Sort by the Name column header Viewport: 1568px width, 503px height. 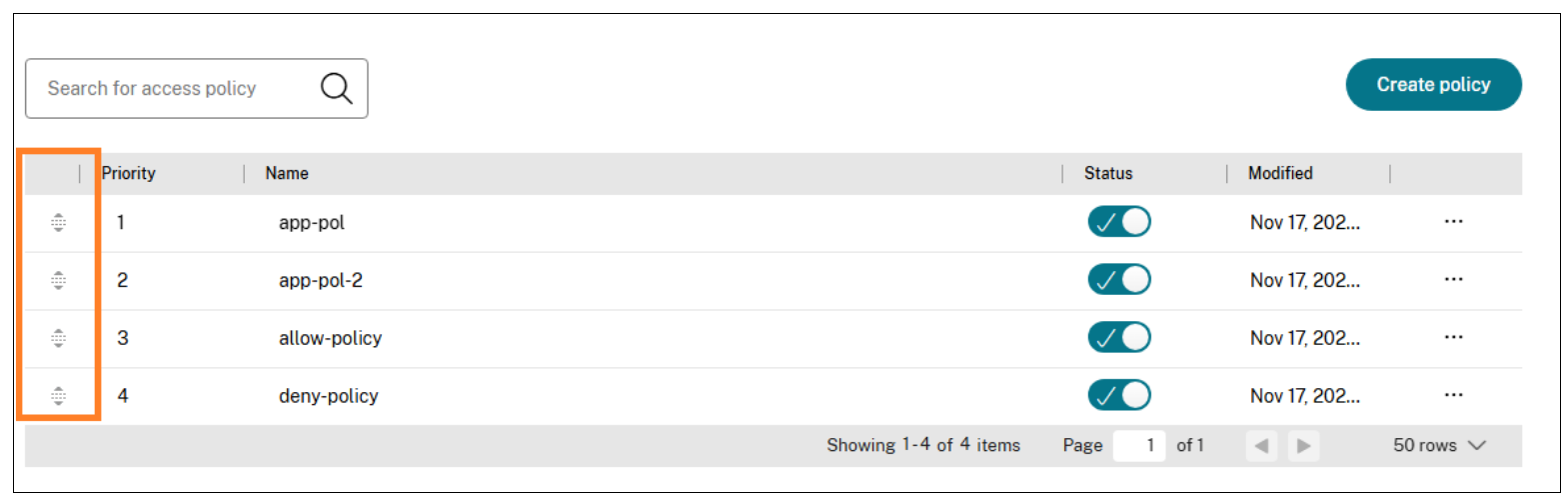(287, 173)
